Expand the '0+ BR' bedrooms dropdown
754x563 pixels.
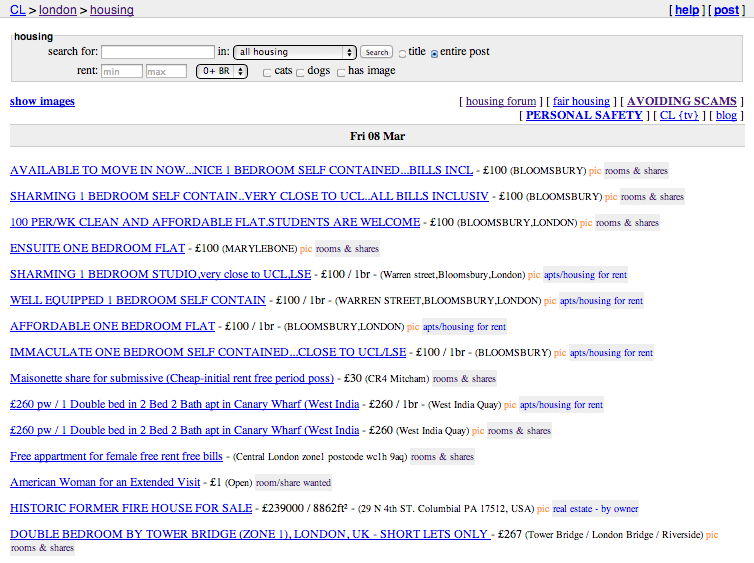click(x=222, y=71)
